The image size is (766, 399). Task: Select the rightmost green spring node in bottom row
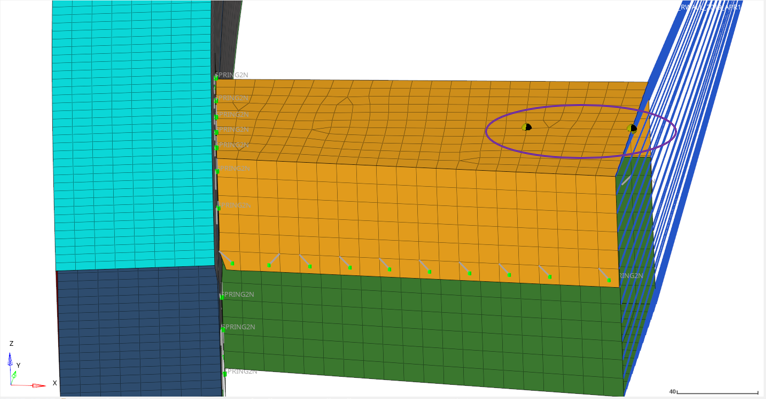(x=609, y=280)
